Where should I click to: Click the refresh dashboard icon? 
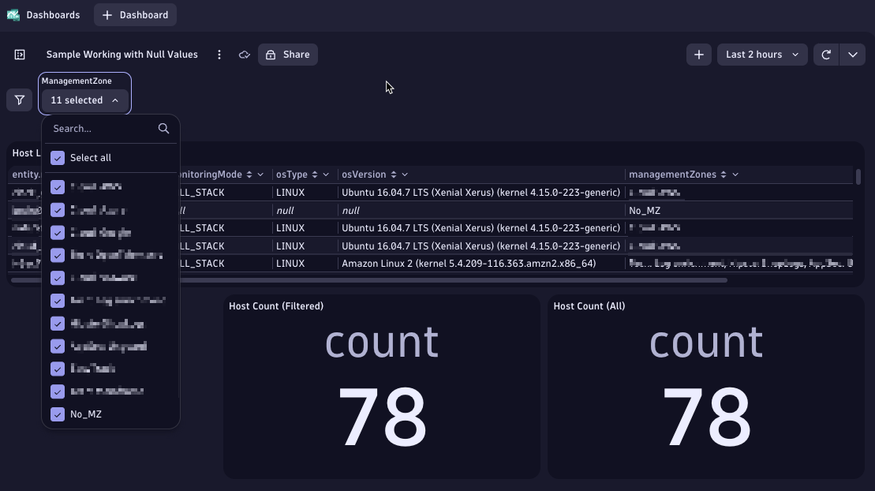[826, 55]
